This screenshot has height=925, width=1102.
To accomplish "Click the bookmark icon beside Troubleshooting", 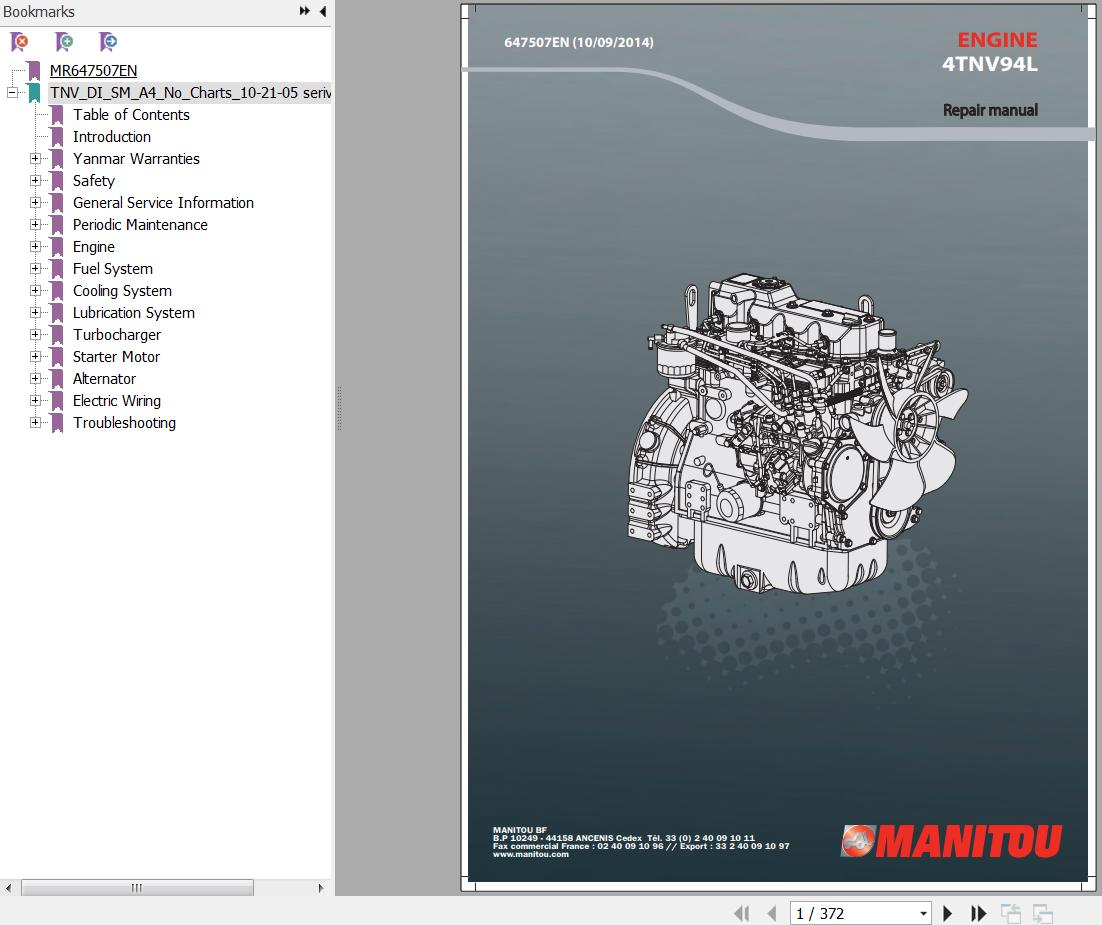I will pos(58,422).
